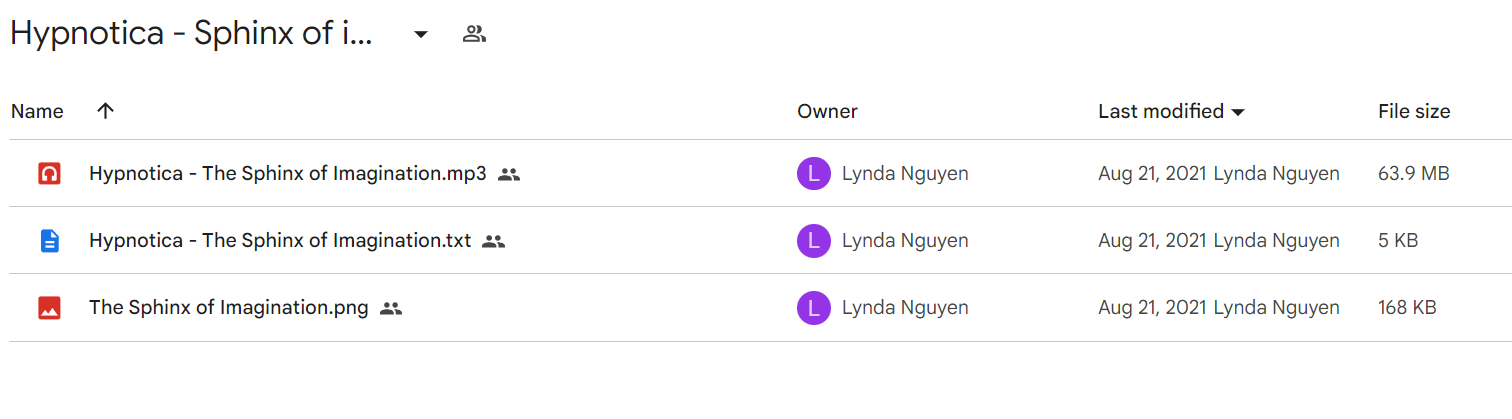Click the Hypnotica - Sphinx of i... folder title

191,34
